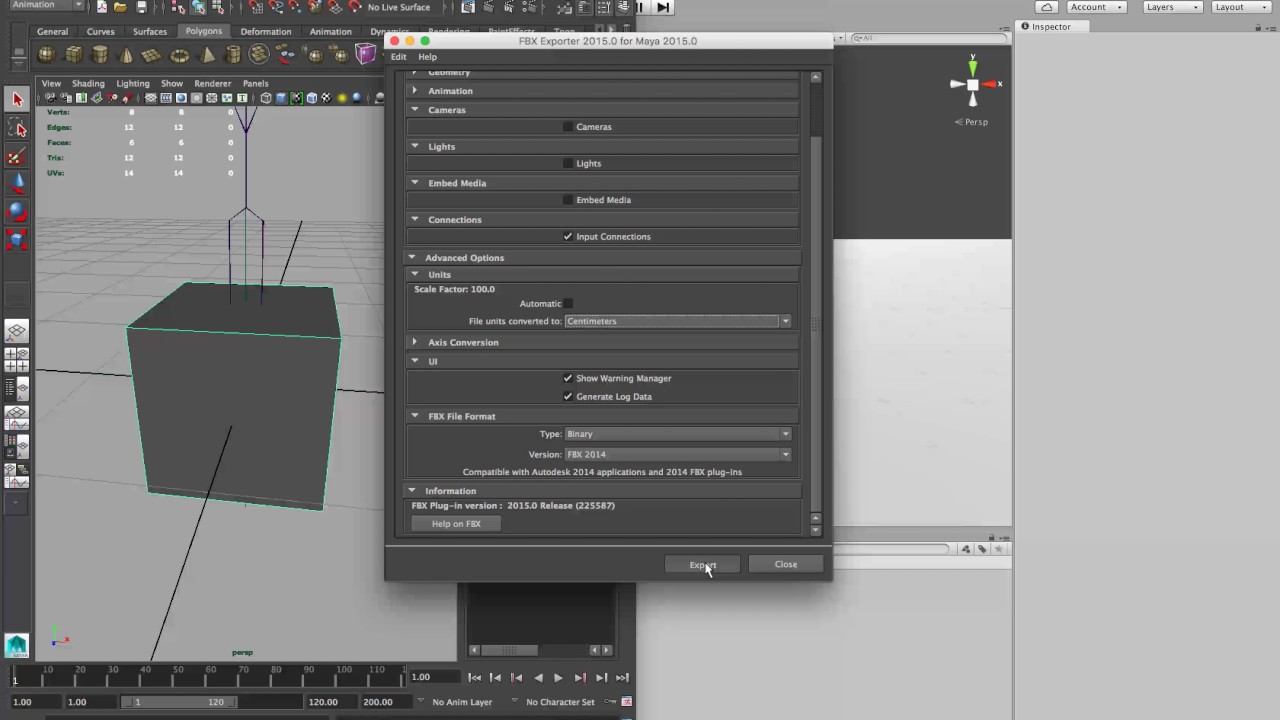Enable the Embed Media checkbox

coord(568,200)
